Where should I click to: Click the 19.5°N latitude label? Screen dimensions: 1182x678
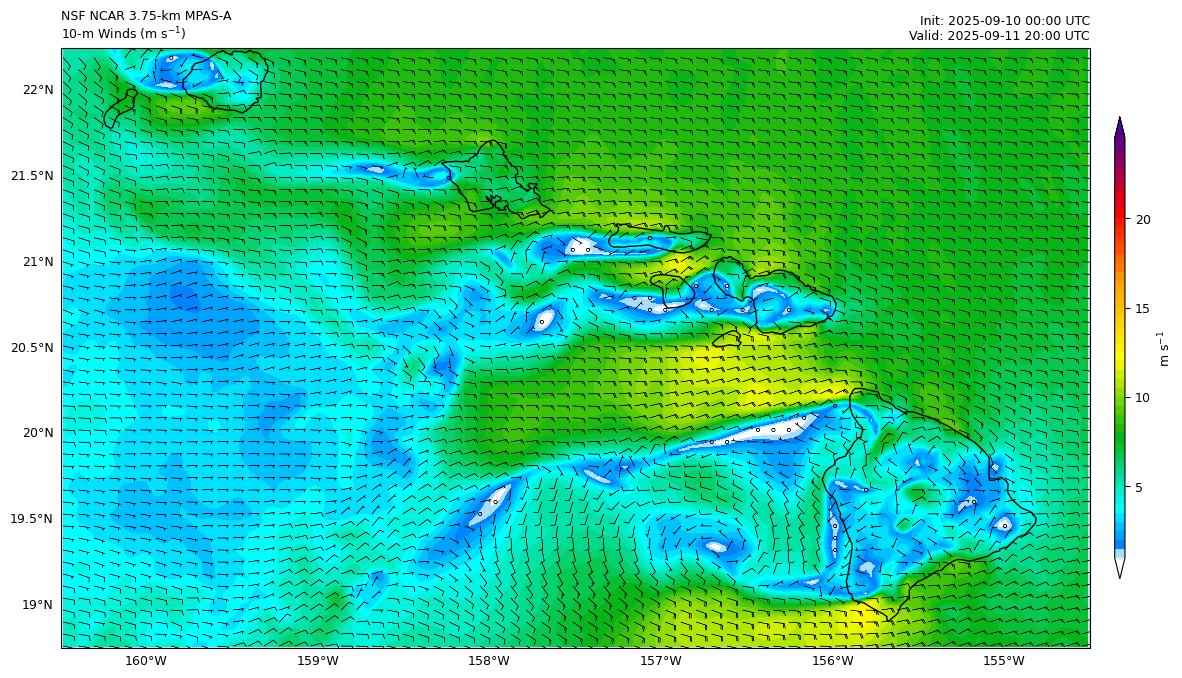point(32,519)
